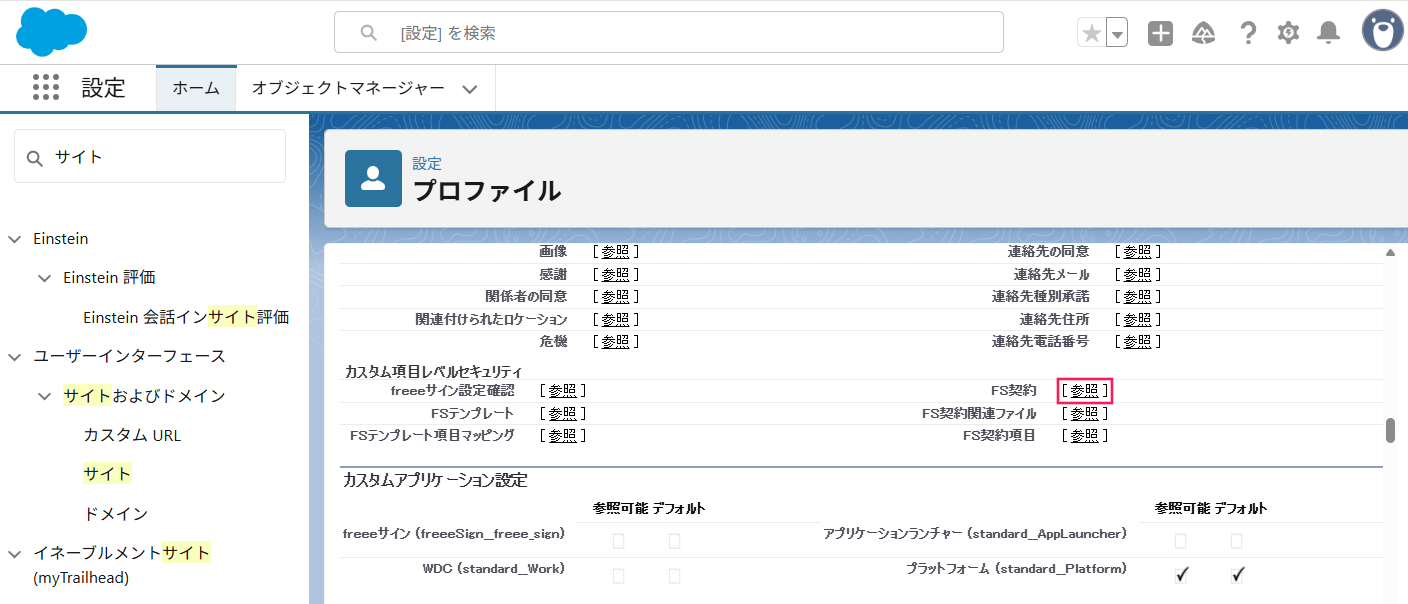This screenshot has height=604, width=1408.
Task: Click 参照 link for 画像
Action: (615, 252)
